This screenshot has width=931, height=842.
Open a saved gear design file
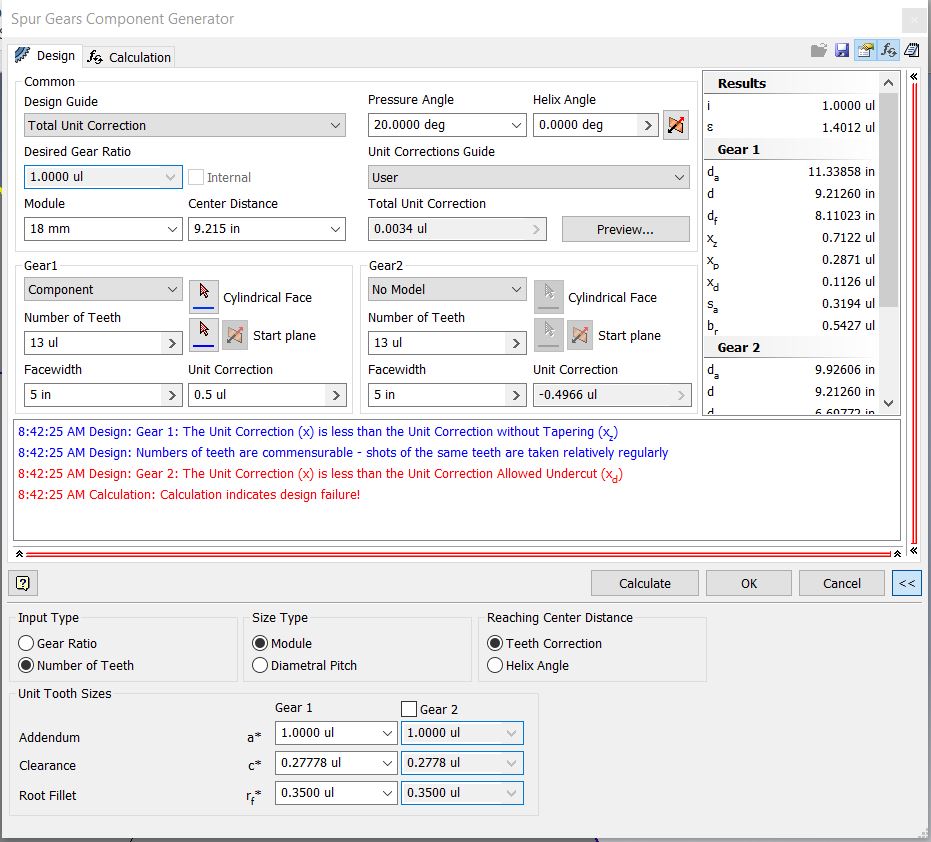pyautogui.click(x=819, y=49)
